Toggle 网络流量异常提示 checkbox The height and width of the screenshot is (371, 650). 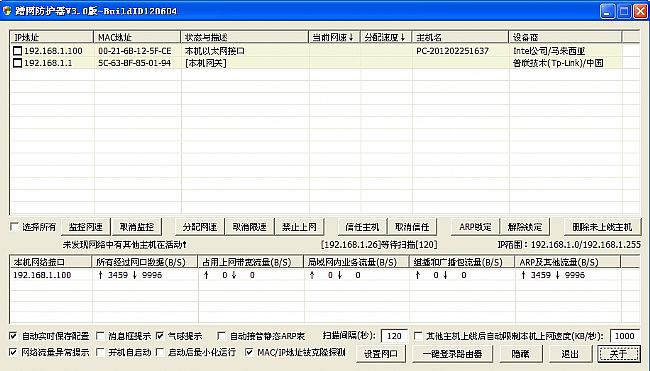(13, 352)
